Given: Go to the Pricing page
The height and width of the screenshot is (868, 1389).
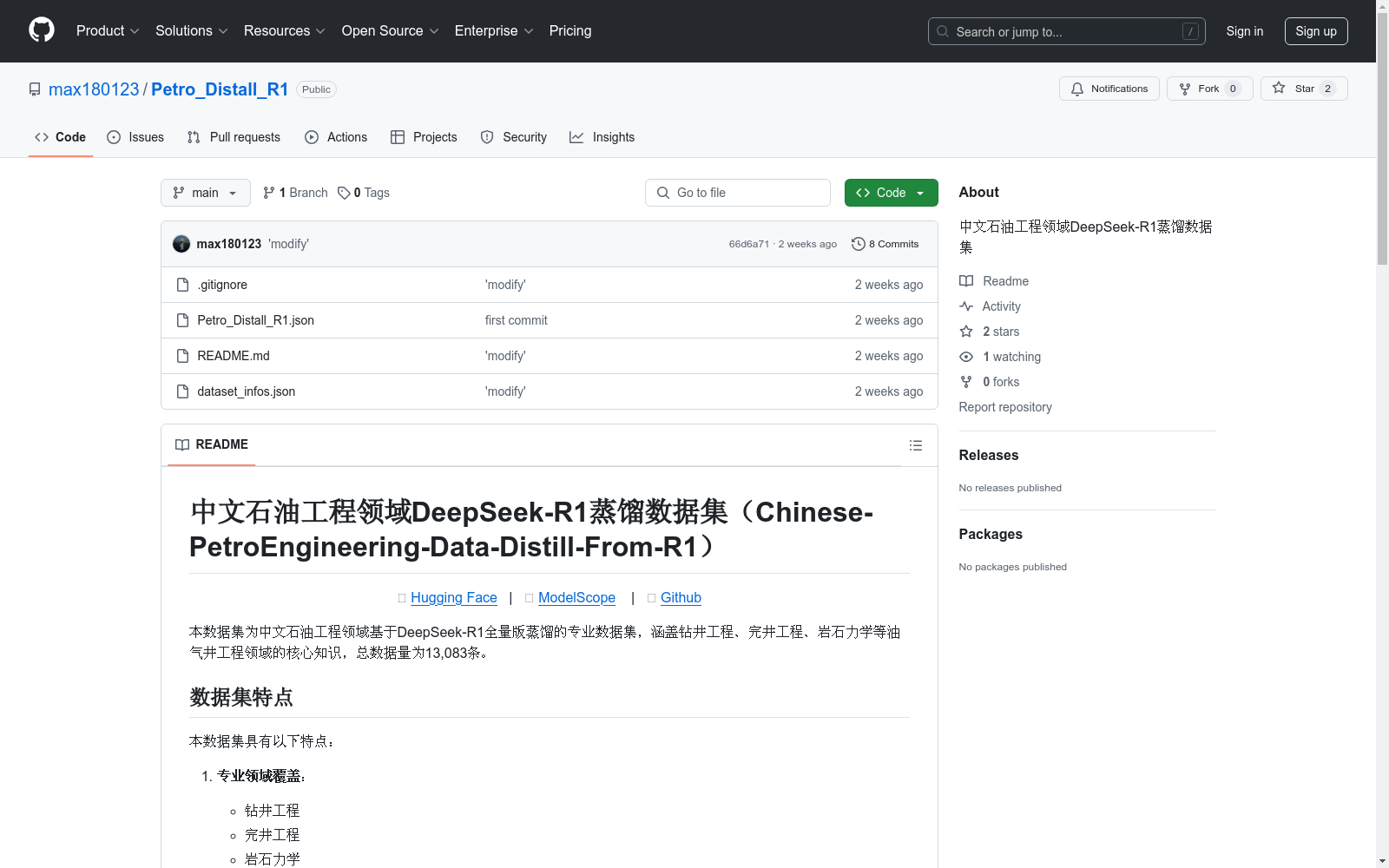Looking at the screenshot, I should coord(570,30).
